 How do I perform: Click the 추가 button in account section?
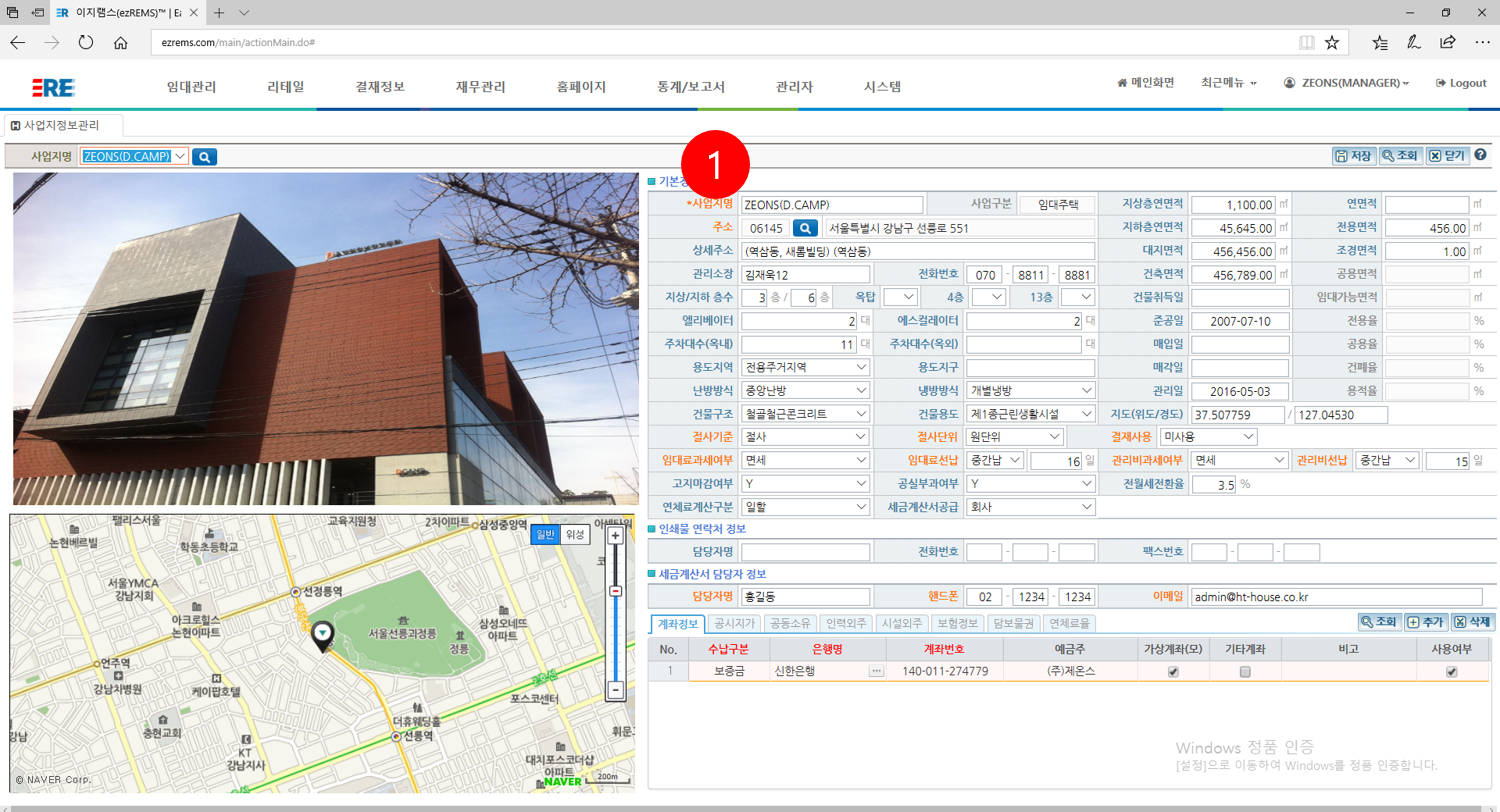[x=1425, y=622]
